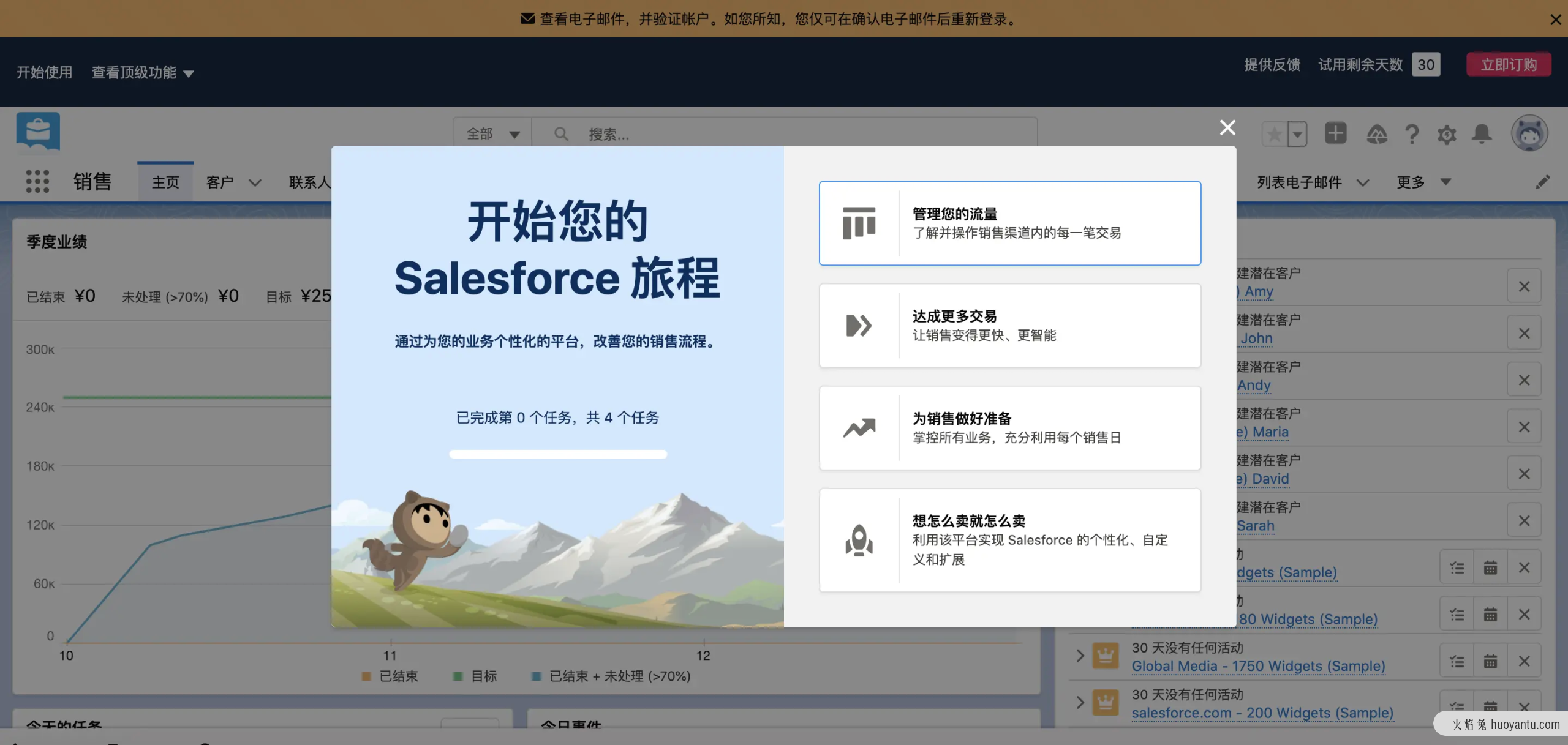
Task: Click the trial days remaining 30 badge
Action: tap(1426, 64)
